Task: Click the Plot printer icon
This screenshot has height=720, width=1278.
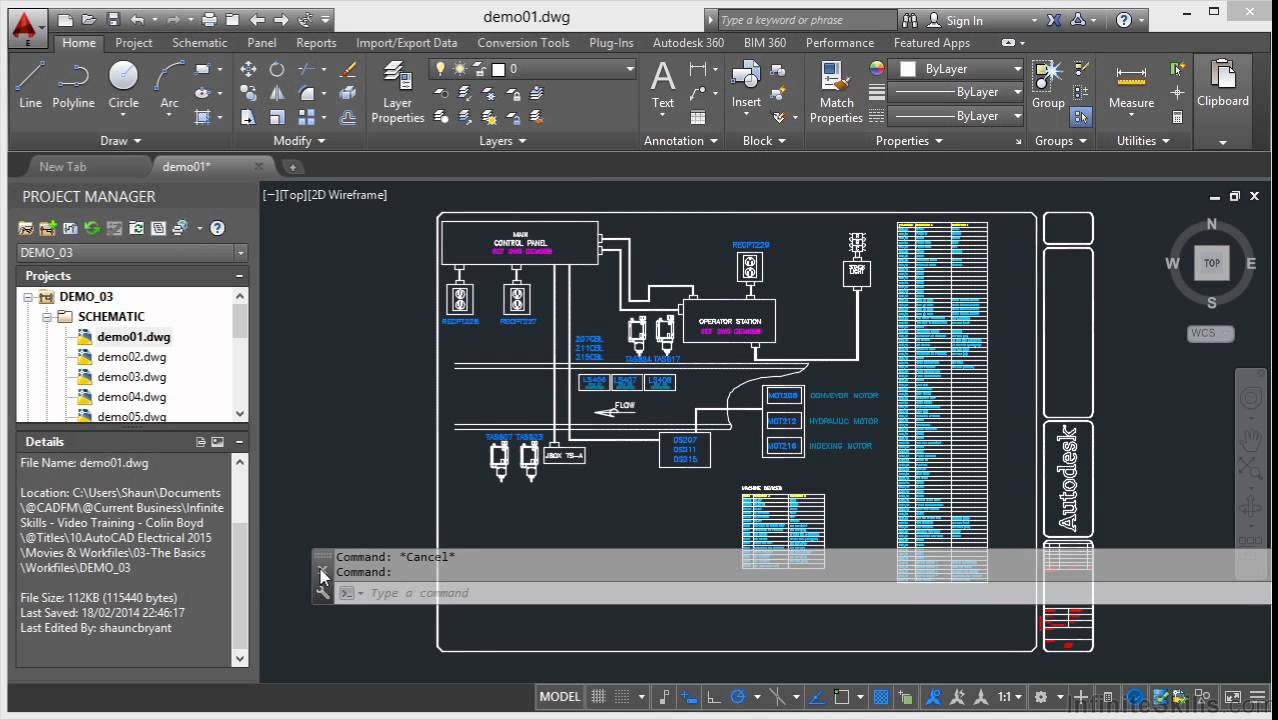Action: click(209, 20)
